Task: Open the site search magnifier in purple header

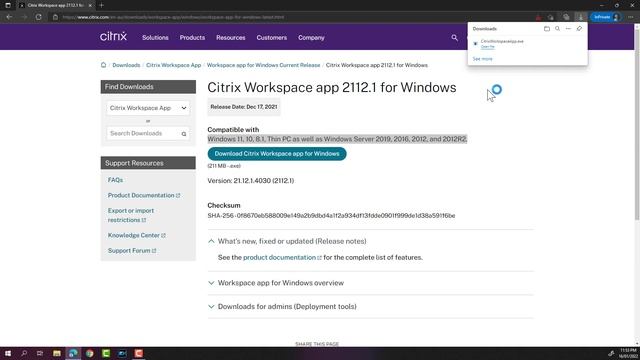Action: [x=454, y=38]
